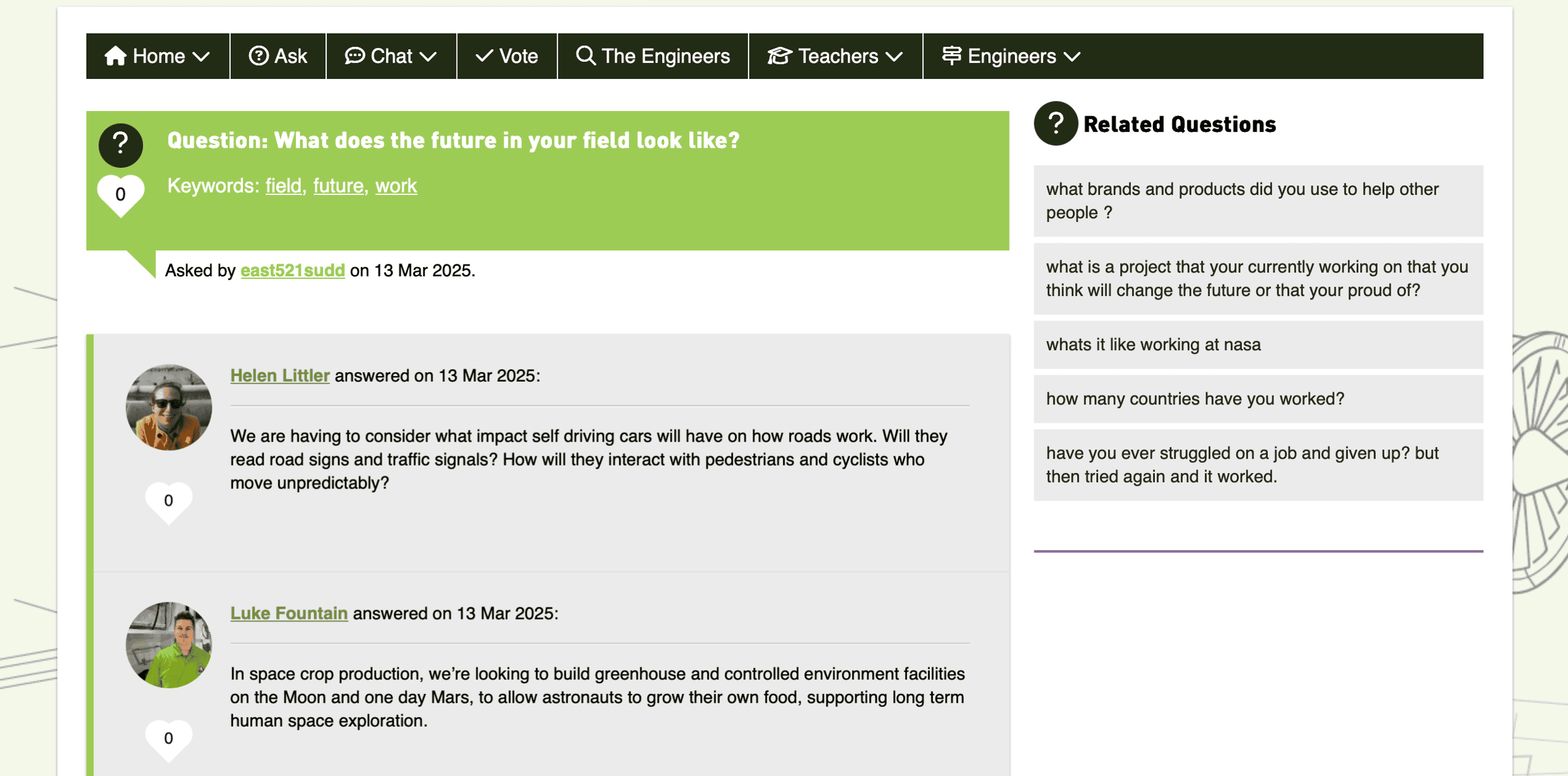Expand the Chat dropdown arrow
The height and width of the screenshot is (776, 1568).
[428, 57]
